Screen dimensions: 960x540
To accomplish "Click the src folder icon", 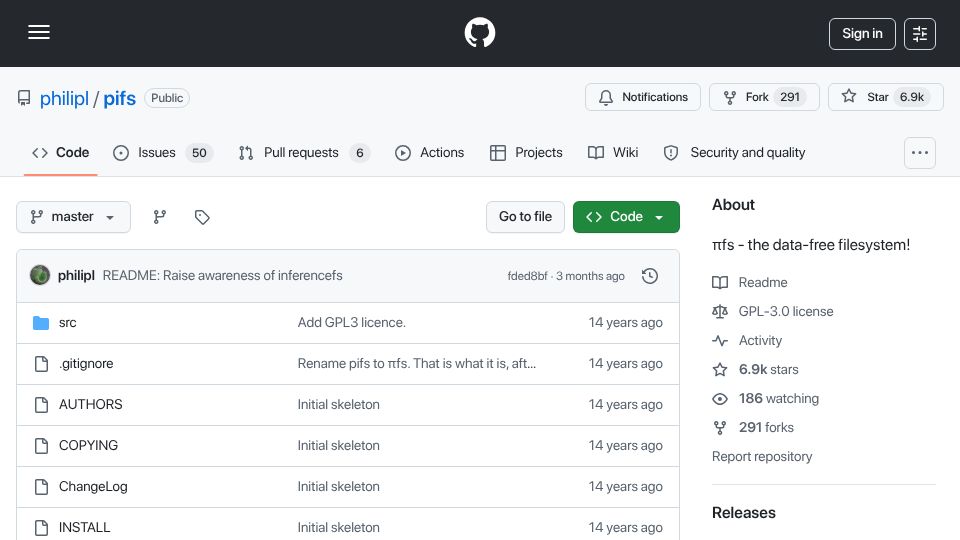I will tap(41, 323).
